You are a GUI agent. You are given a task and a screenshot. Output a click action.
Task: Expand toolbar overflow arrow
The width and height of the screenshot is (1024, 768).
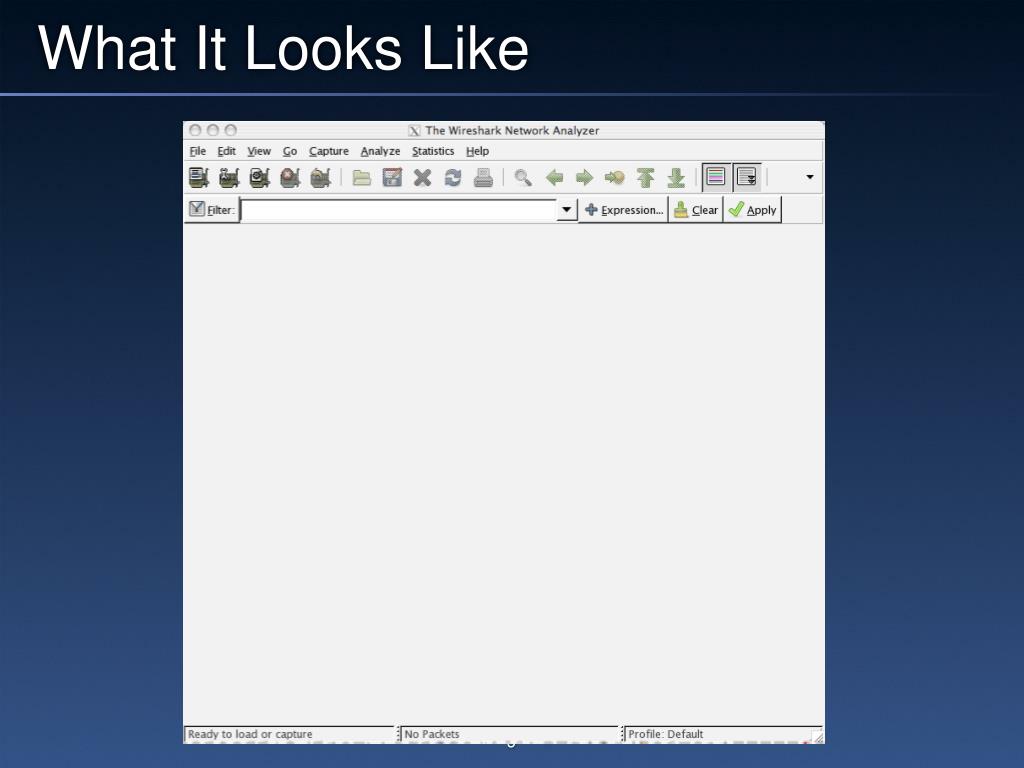[x=810, y=177]
